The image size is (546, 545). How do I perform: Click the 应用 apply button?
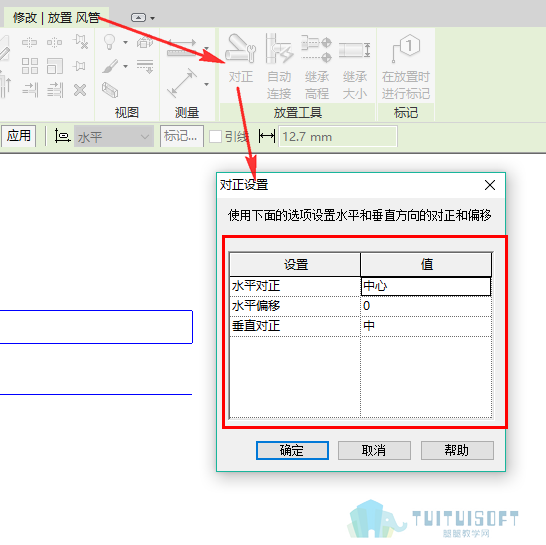pos(19,136)
